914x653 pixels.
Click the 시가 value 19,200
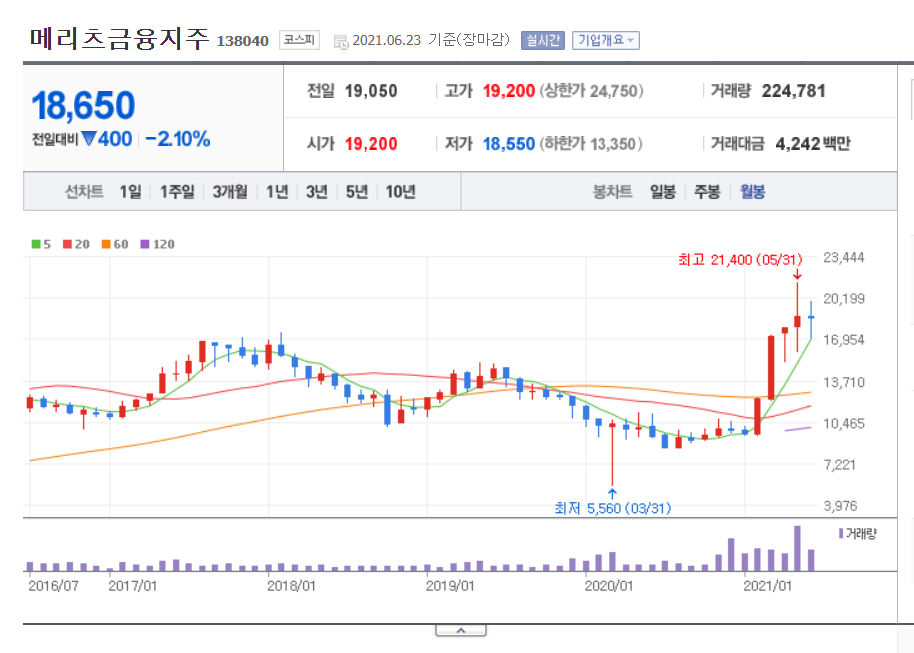[x=371, y=143]
